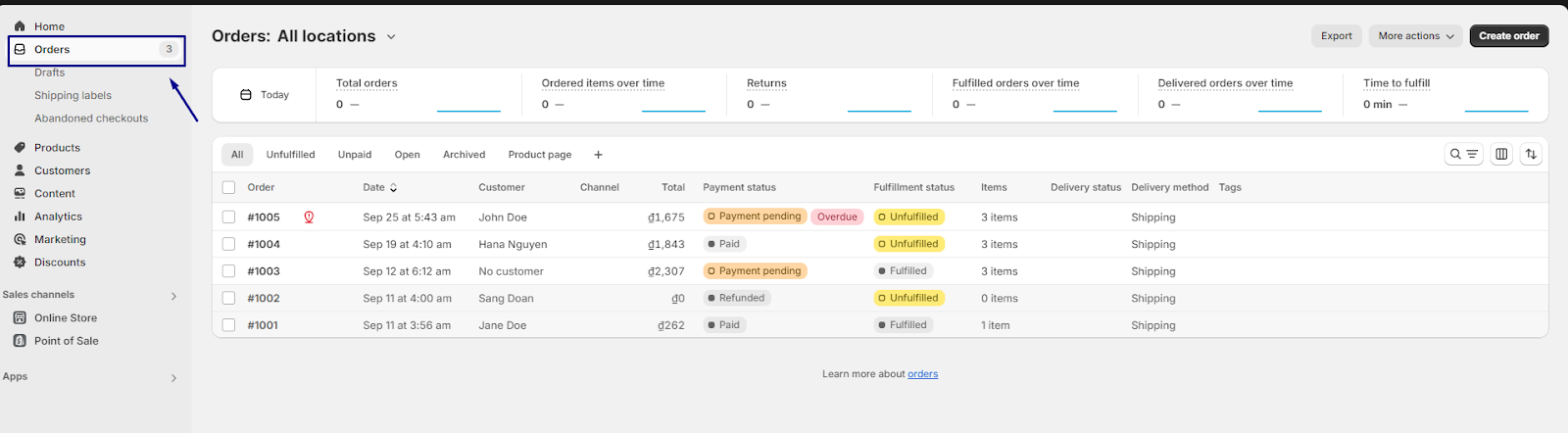Sort by the Date column header

coord(380,187)
